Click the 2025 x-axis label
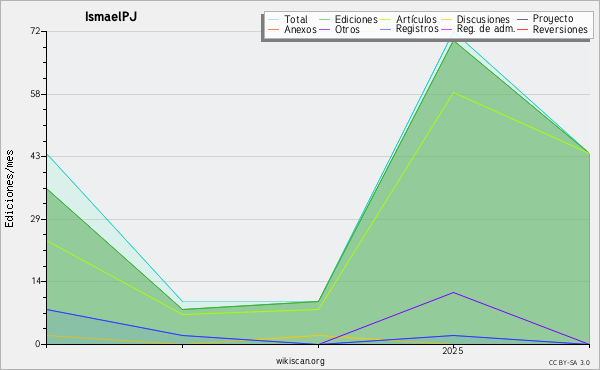The width and height of the screenshot is (600, 370). (x=453, y=350)
